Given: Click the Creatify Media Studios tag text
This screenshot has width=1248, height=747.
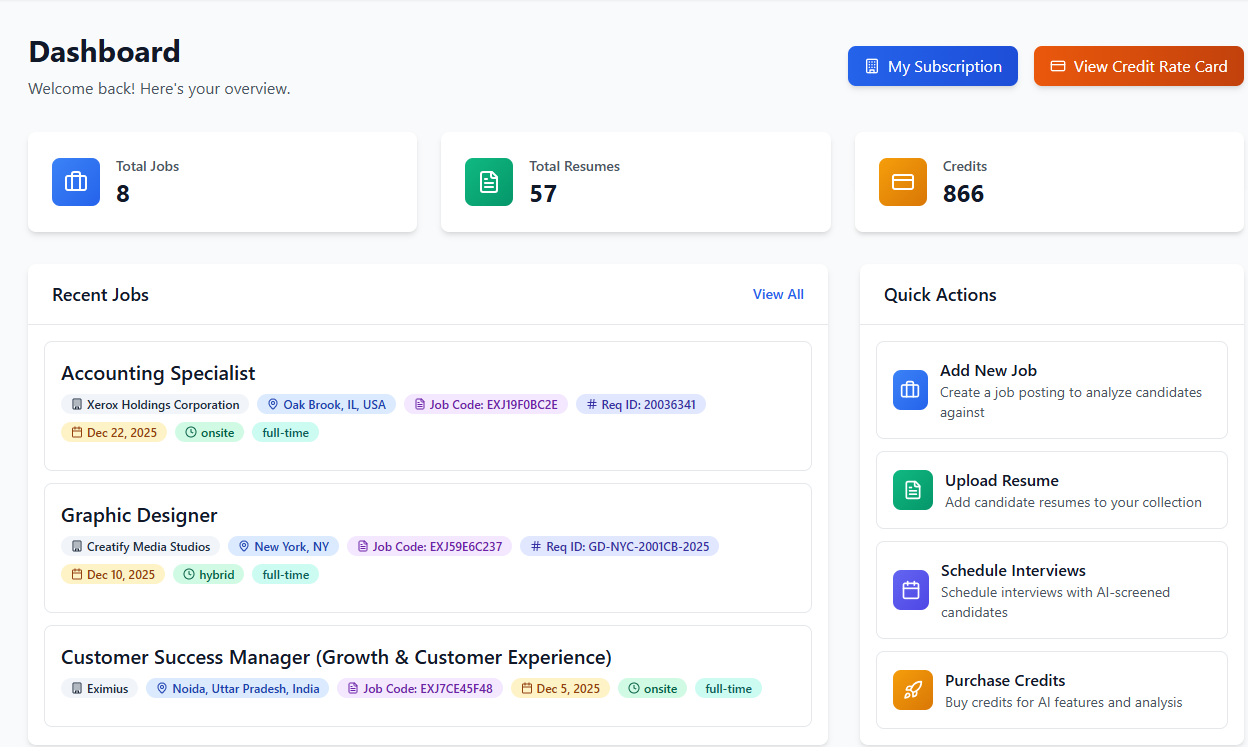Looking at the screenshot, I should tap(148, 547).
